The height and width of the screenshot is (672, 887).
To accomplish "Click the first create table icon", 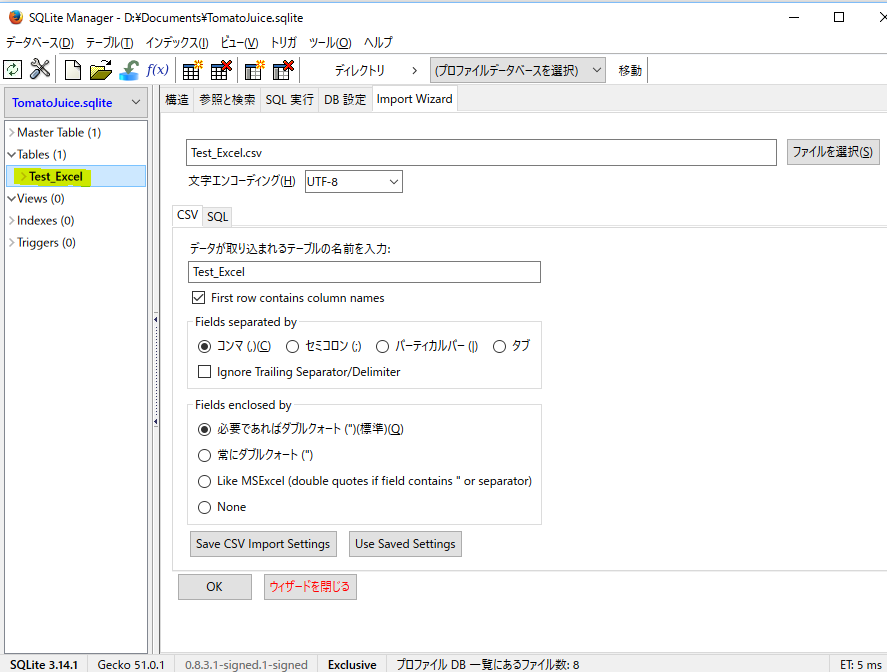I will (192, 70).
